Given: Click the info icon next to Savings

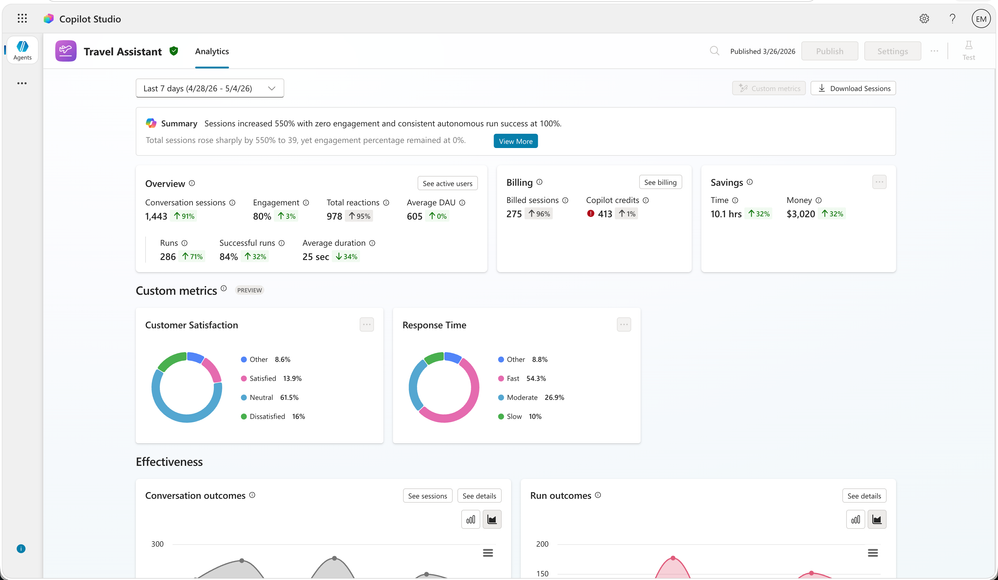Looking at the screenshot, I should (750, 182).
